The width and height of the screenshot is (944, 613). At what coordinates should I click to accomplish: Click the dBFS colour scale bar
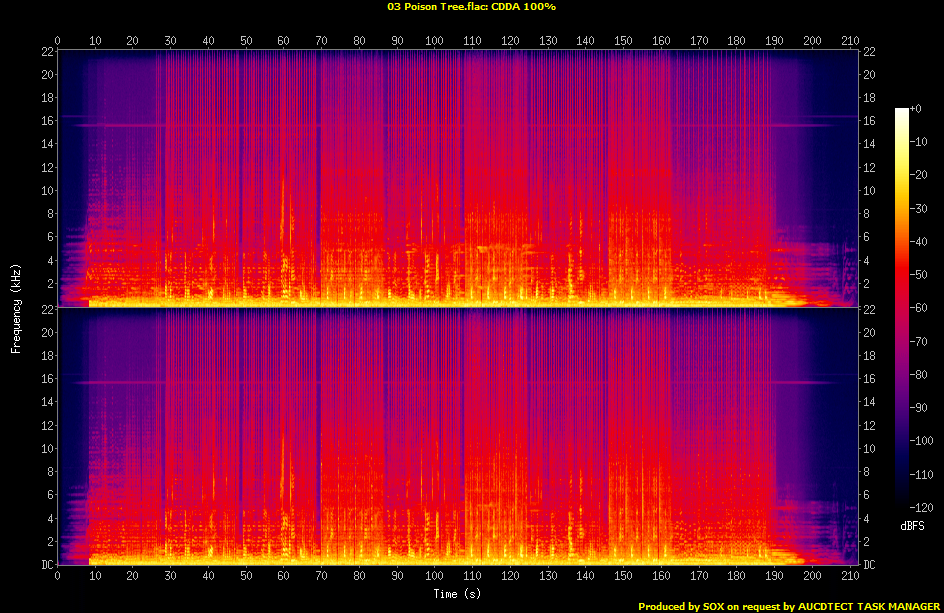pyautogui.click(x=901, y=308)
